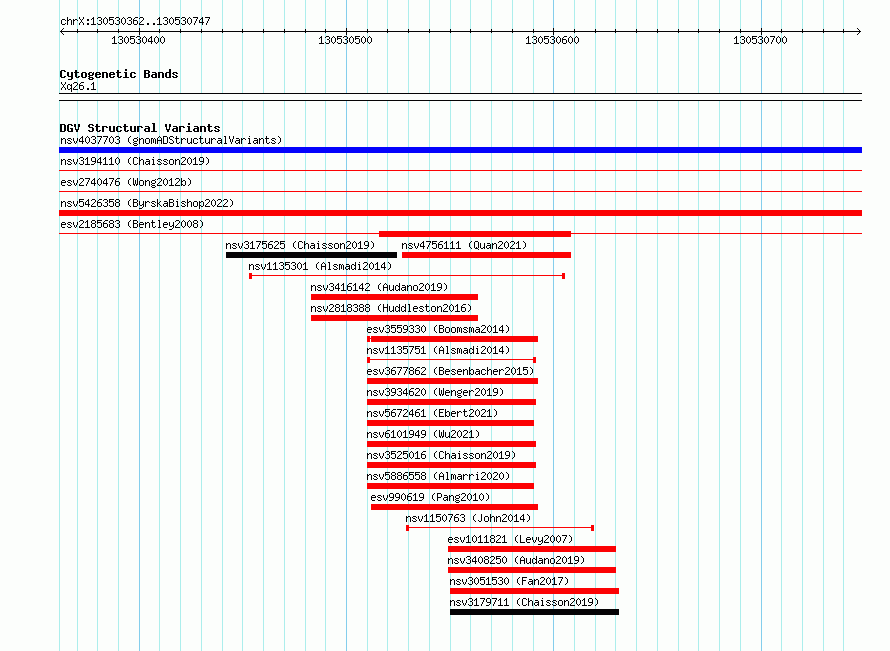The image size is (890, 651).
Task: Click the nsv1135751 (Alsmadi2014) label
Action: point(438,350)
